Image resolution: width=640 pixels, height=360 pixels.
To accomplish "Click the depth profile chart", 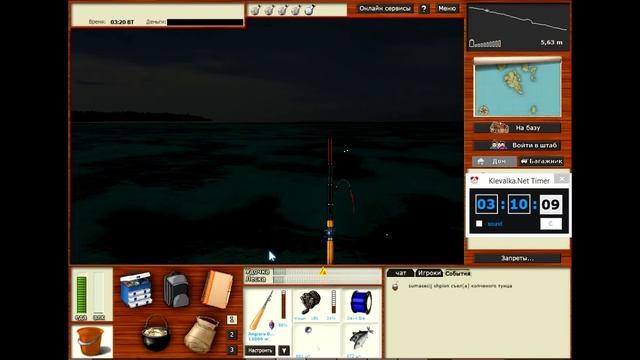I will click(x=518, y=27).
